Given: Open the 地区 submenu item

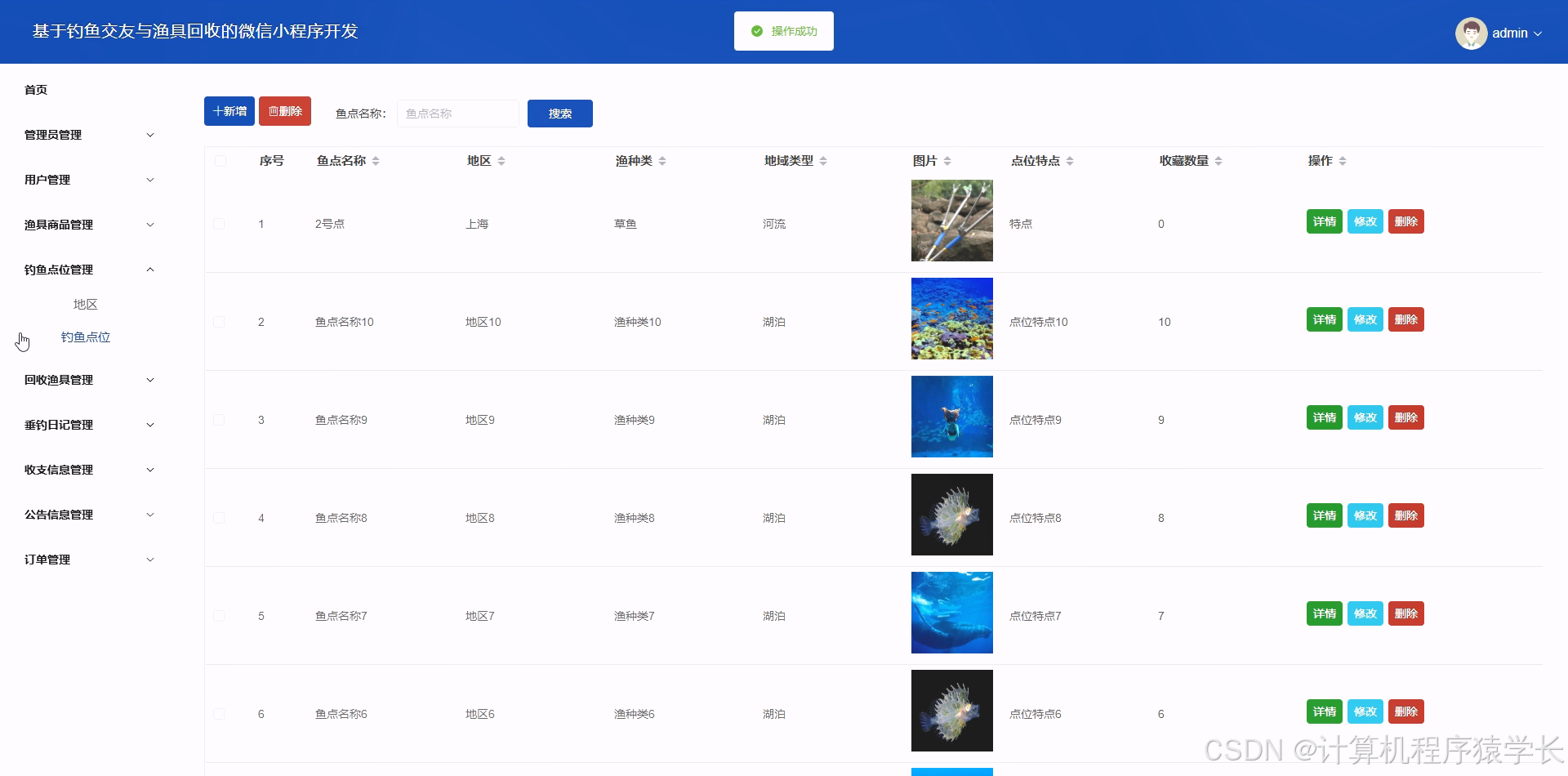Looking at the screenshot, I should [85, 305].
